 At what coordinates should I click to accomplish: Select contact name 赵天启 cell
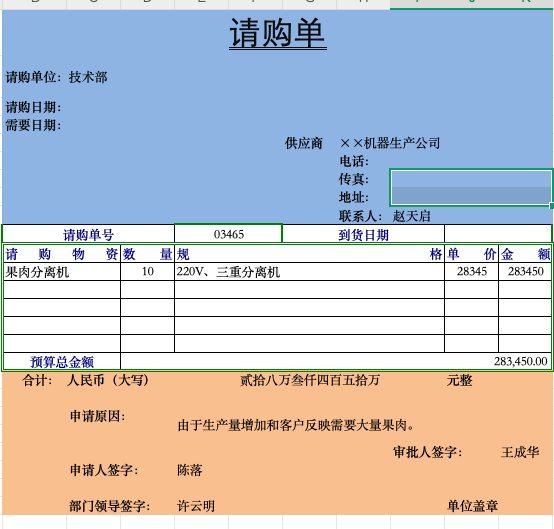411,216
